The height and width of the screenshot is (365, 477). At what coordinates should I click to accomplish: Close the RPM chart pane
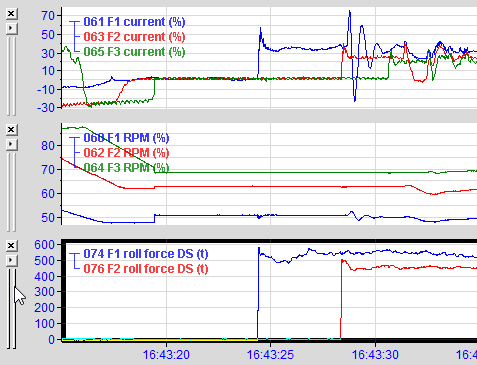(11, 129)
